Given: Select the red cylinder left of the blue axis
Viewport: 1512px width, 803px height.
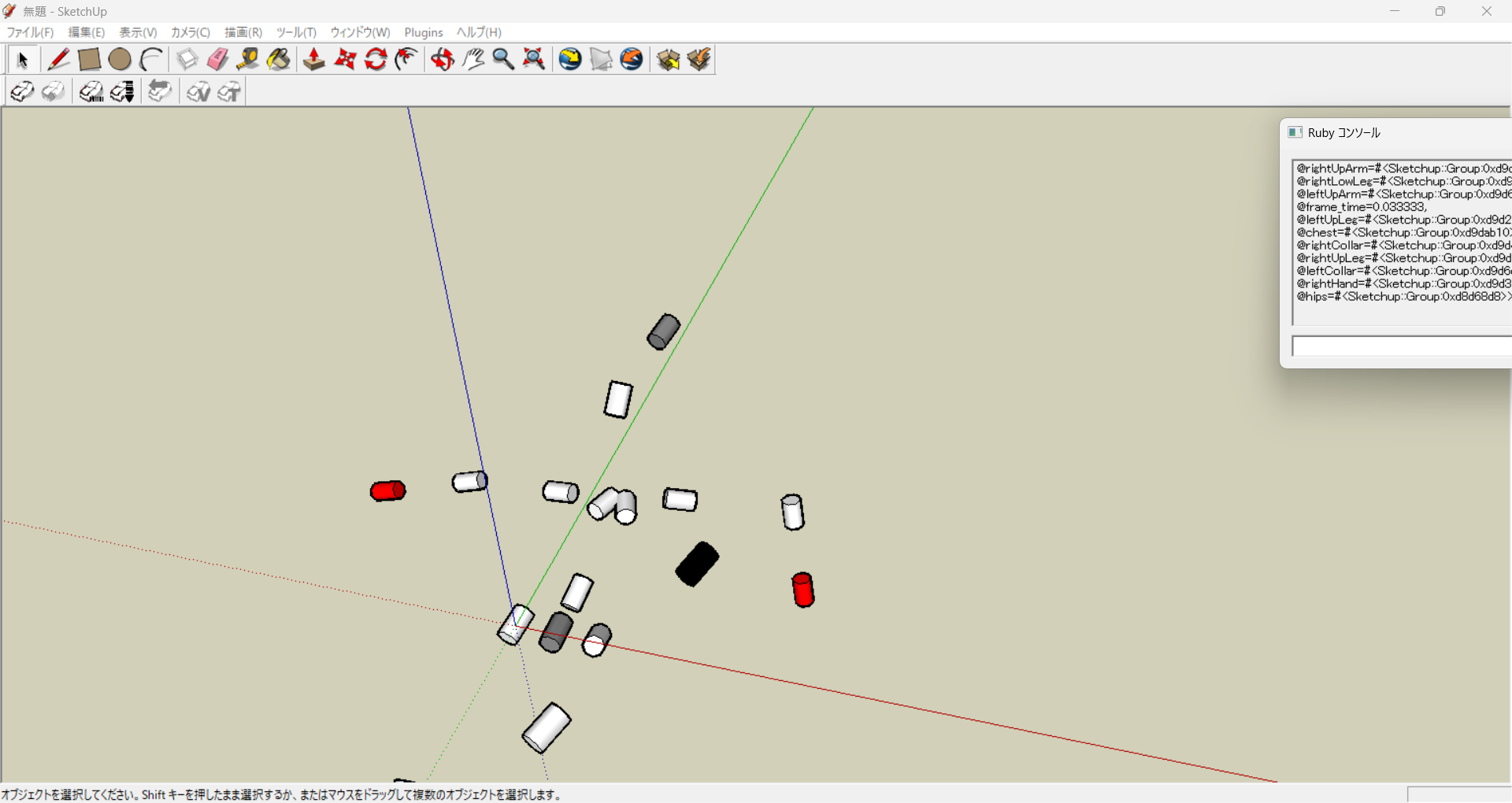Looking at the screenshot, I should click(x=387, y=491).
